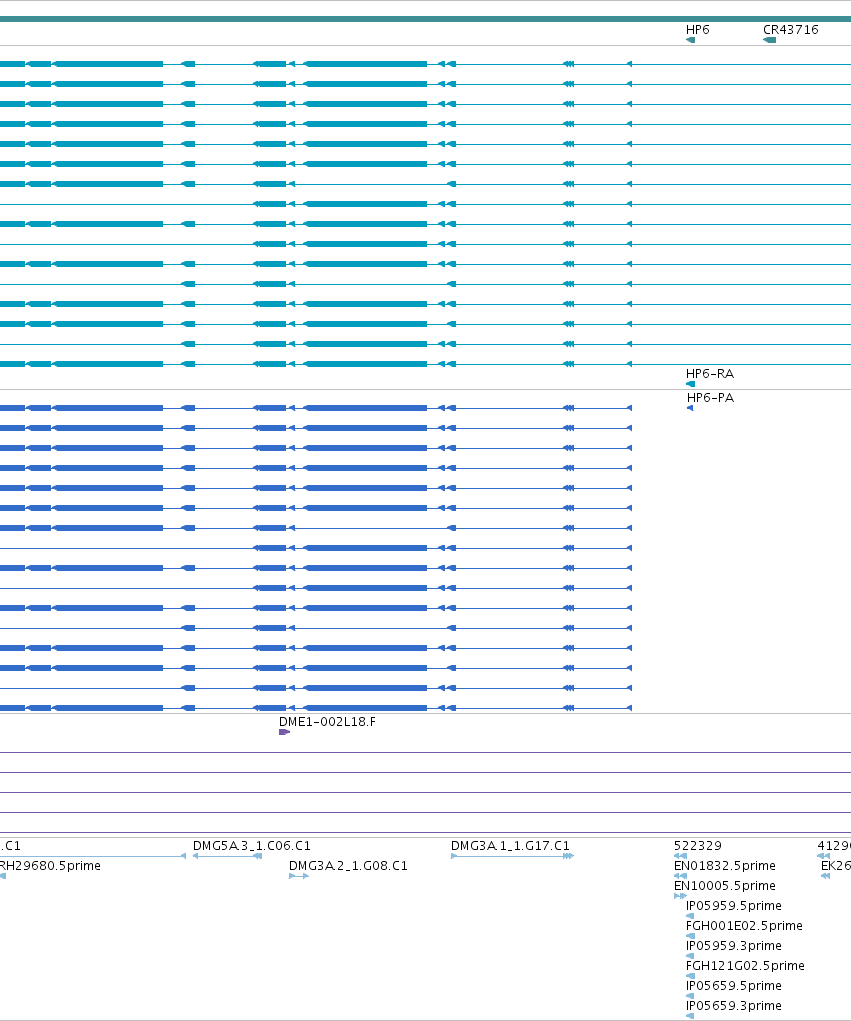Image resolution: width=851 pixels, height=1021 pixels.
Task: Open the HP6-RA transcript label
Action: click(x=710, y=374)
